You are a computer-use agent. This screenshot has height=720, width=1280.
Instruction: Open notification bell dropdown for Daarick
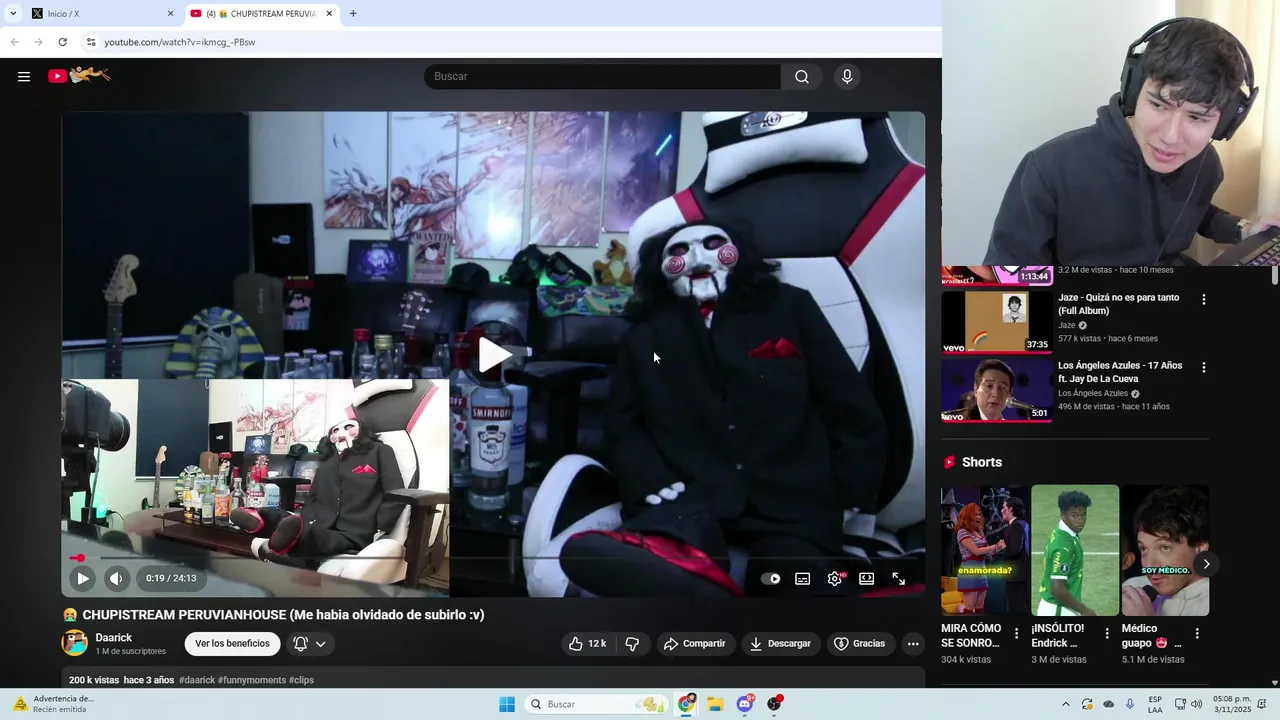click(x=309, y=643)
